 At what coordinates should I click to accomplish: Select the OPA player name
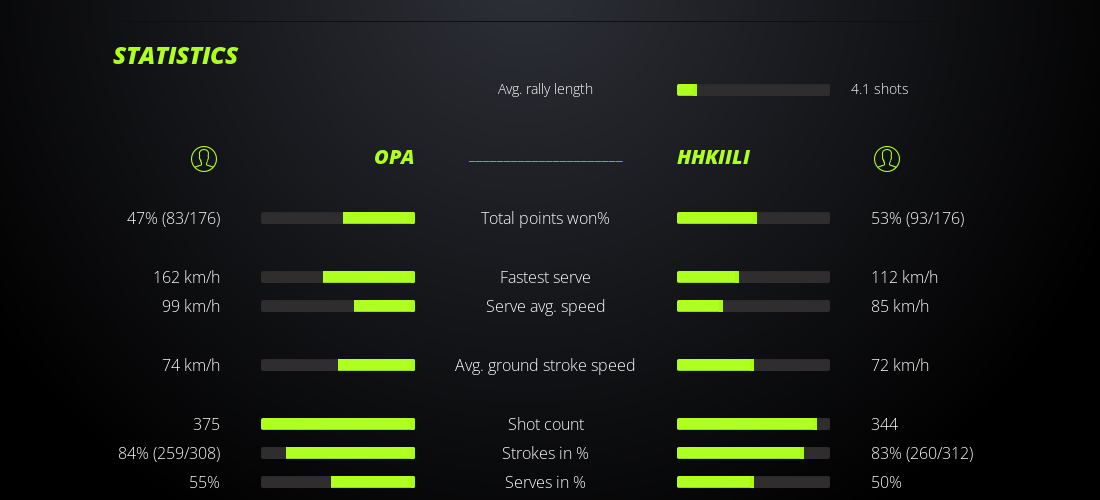(x=394, y=157)
